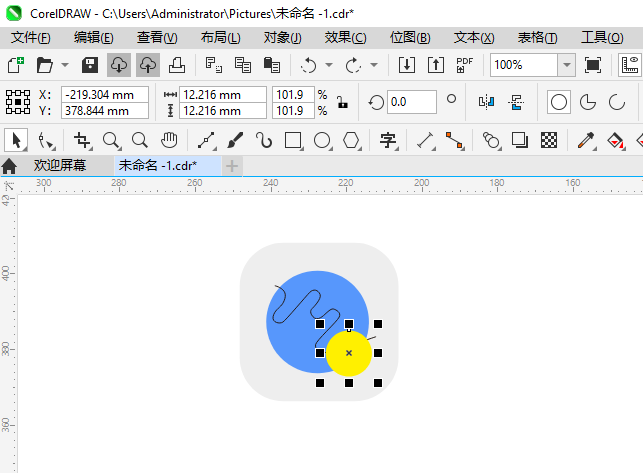Open a file with folder icon

(x=45, y=65)
